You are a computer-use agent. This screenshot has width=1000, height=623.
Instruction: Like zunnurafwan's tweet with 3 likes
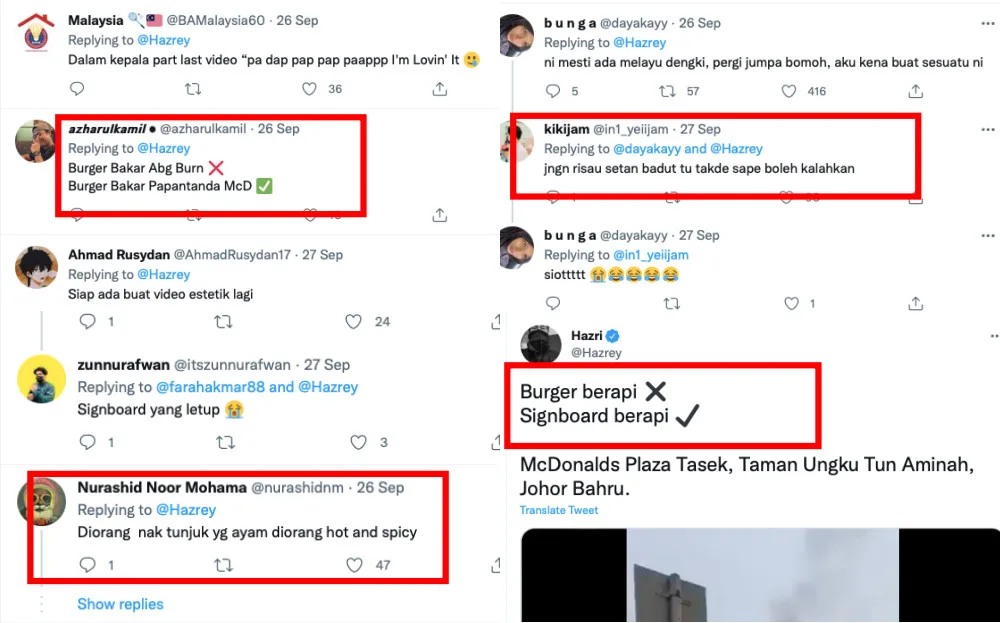pyautogui.click(x=358, y=441)
